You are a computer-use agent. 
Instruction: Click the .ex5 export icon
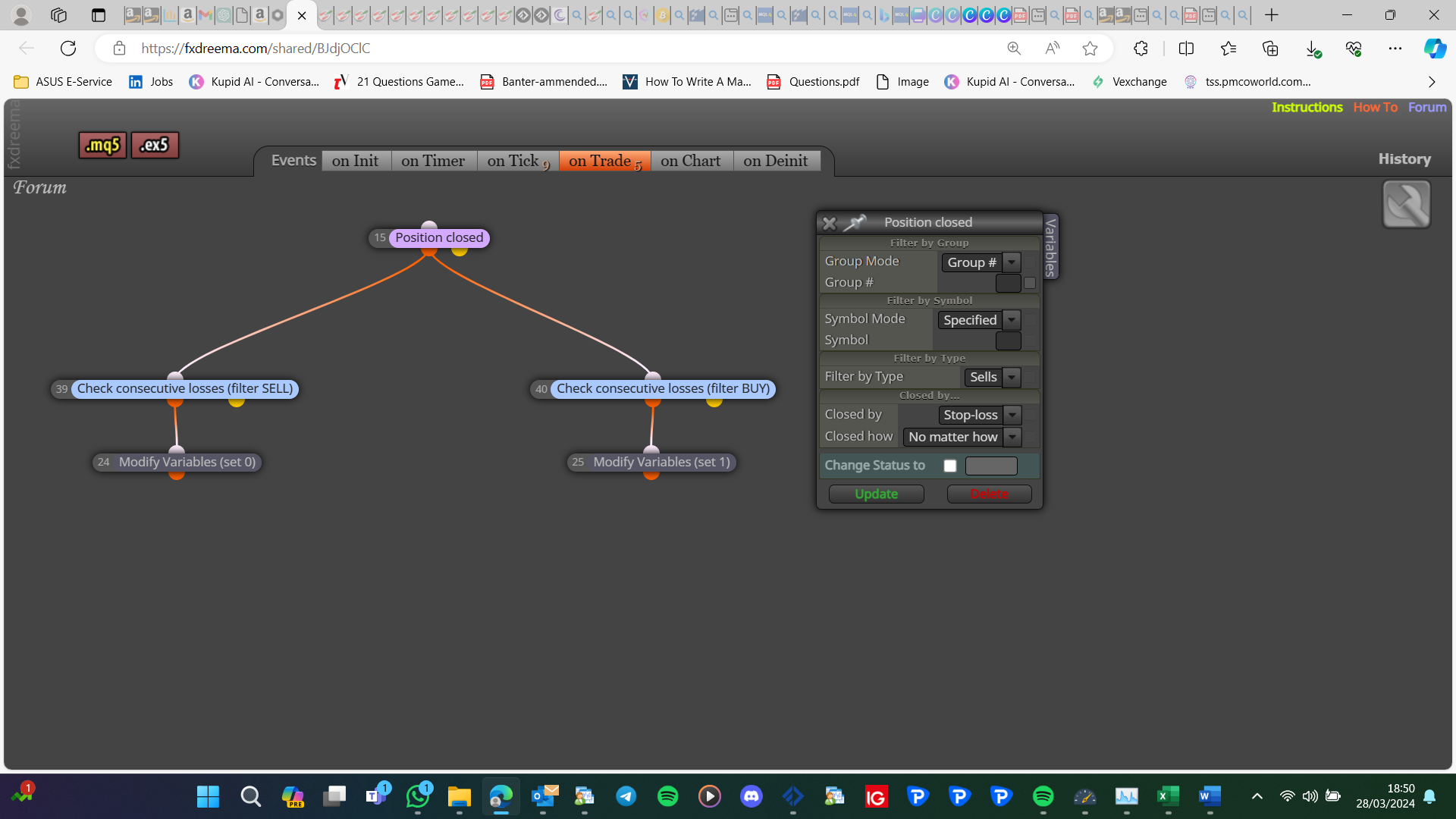[x=155, y=145]
